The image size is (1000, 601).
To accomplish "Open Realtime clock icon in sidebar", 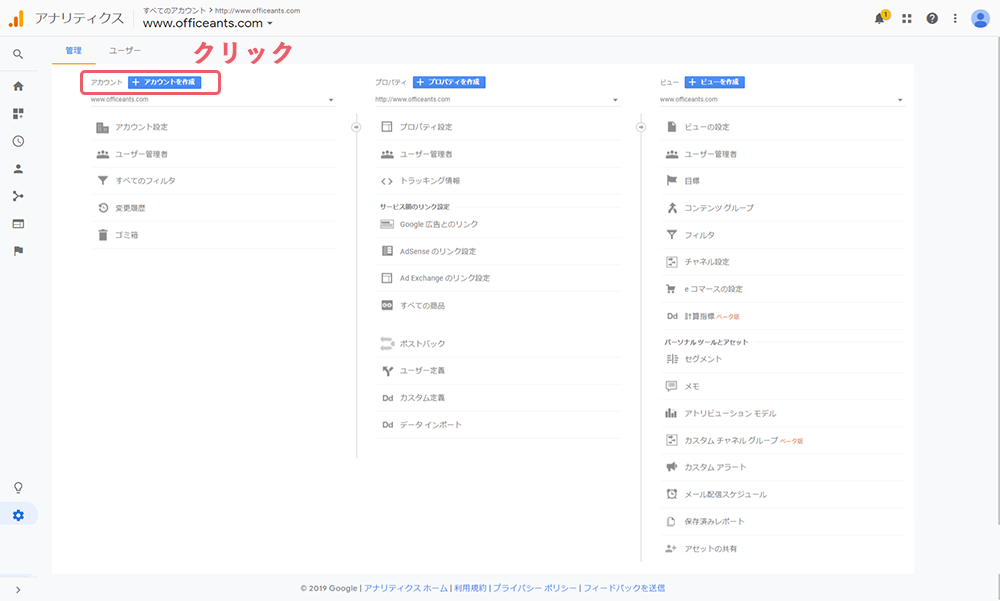I will [18, 141].
